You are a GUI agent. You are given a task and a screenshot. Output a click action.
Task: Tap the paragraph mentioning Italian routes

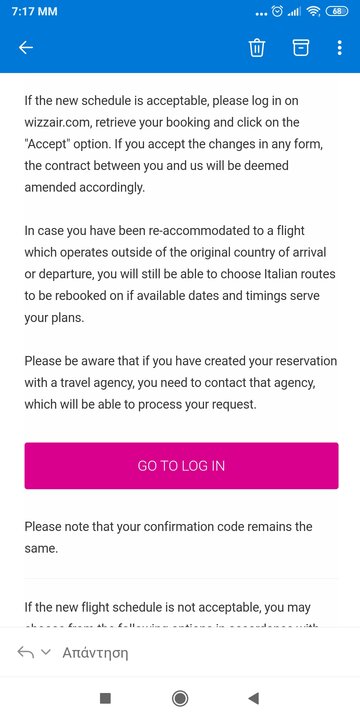(x=180, y=274)
